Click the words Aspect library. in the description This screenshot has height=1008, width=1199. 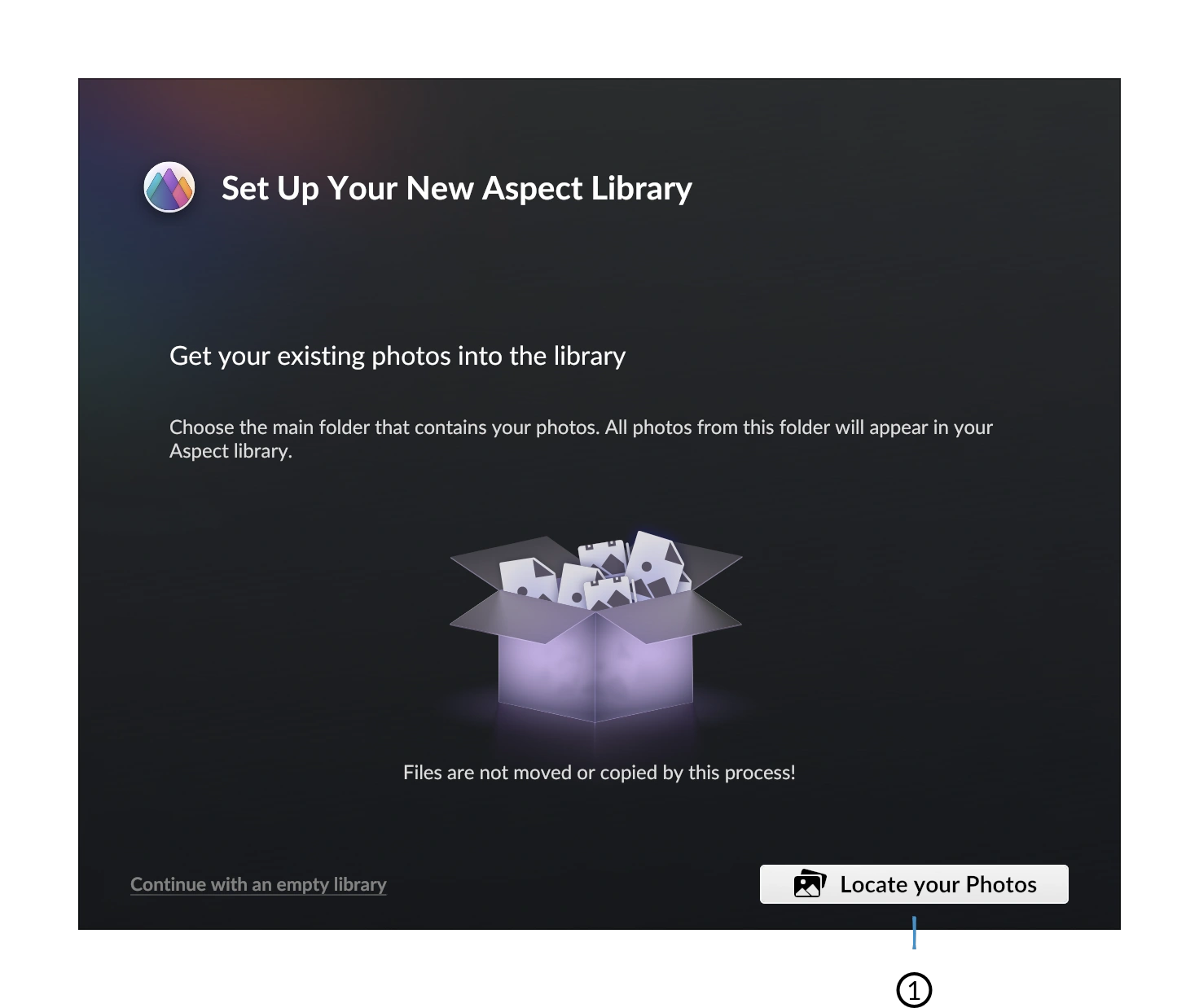231,451
